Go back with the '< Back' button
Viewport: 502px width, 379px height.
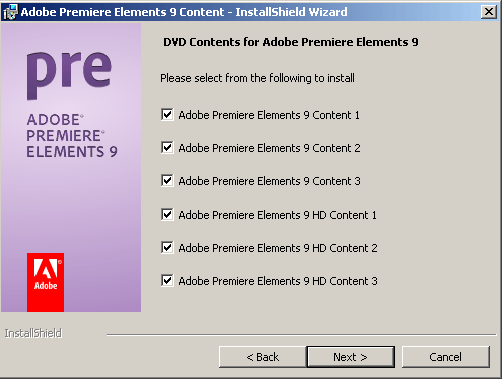[262, 357]
